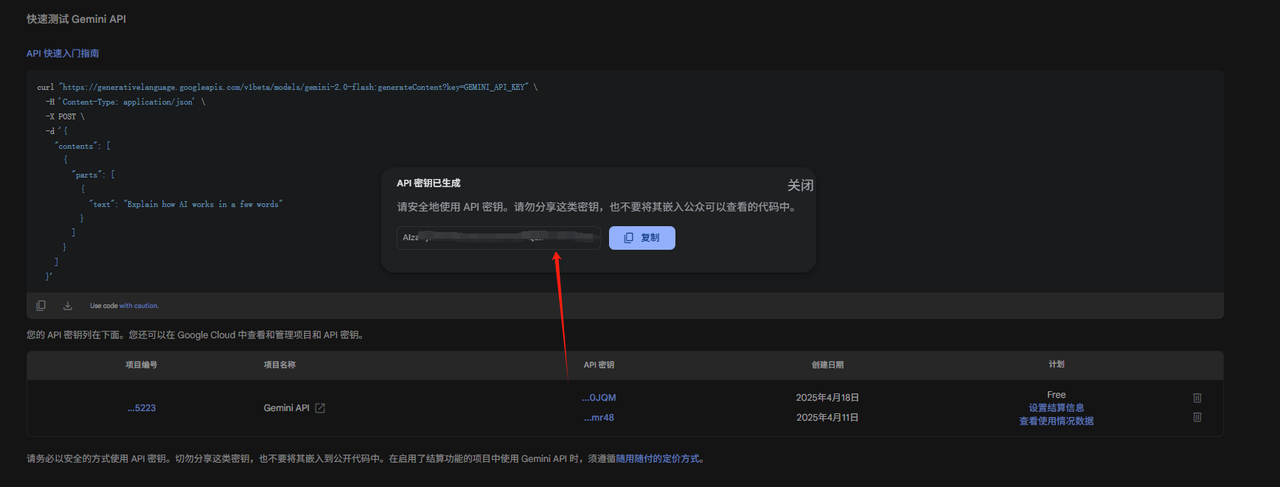Download the curl code snippet icon
Image resolution: width=1280 pixels, height=487 pixels.
(x=68, y=305)
